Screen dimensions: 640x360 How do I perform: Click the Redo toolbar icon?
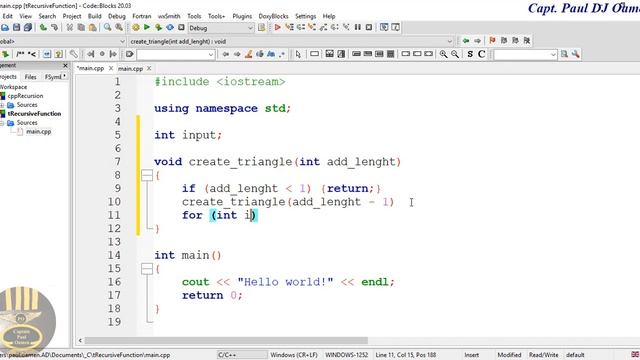tap(54, 27)
